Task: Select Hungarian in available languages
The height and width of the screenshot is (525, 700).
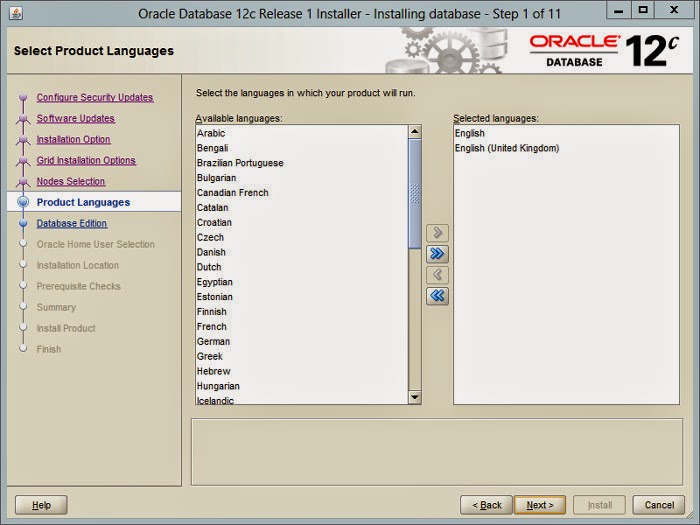Action: 302,386
